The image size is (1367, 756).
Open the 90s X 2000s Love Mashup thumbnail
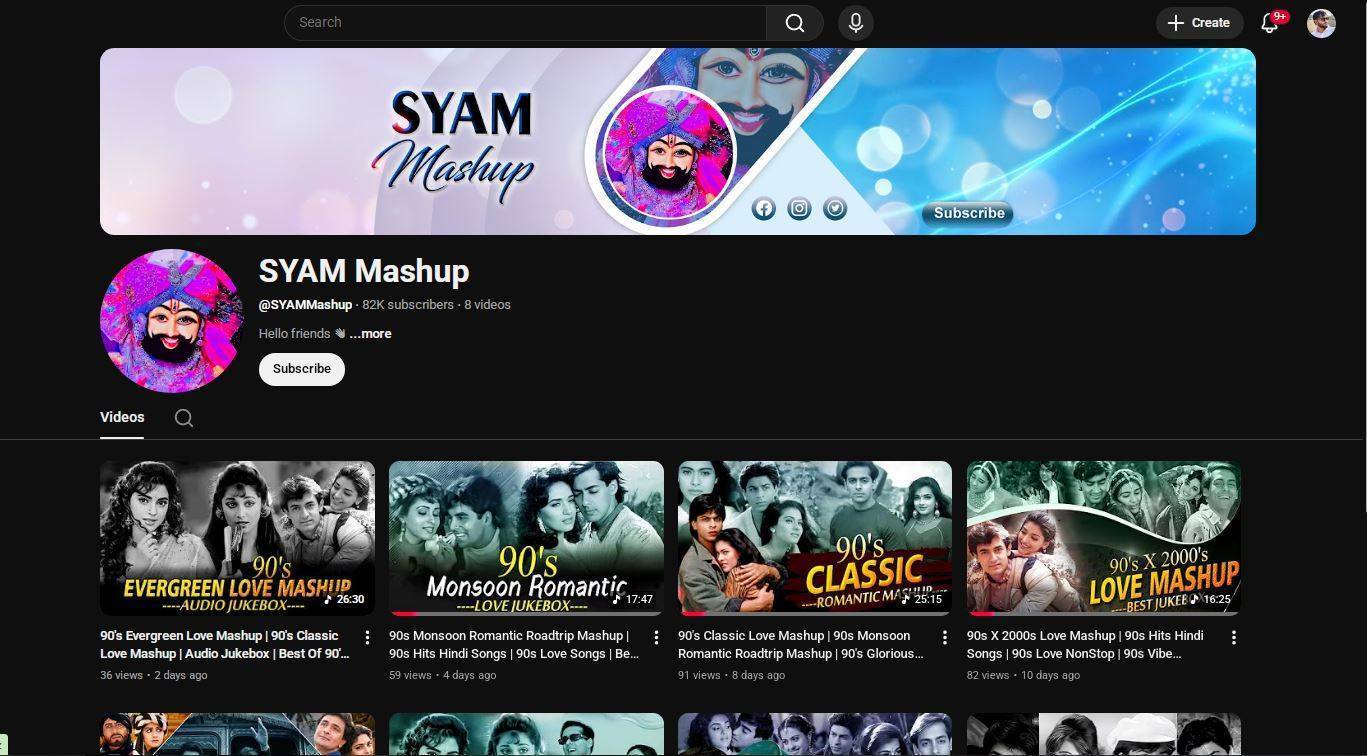[1103, 537]
